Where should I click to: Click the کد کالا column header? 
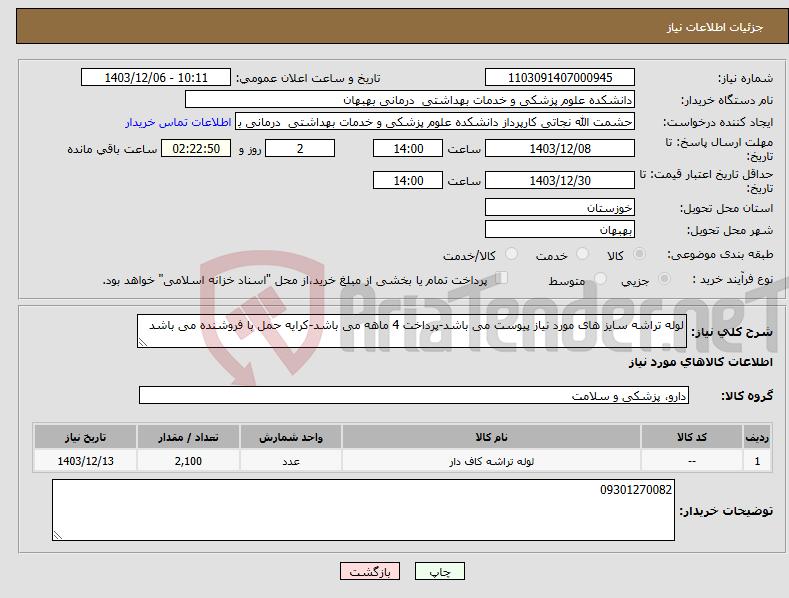[x=692, y=437]
